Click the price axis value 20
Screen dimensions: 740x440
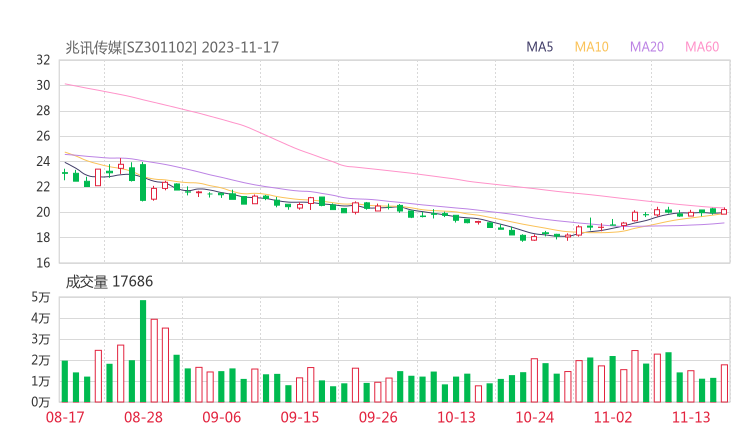coord(43,212)
